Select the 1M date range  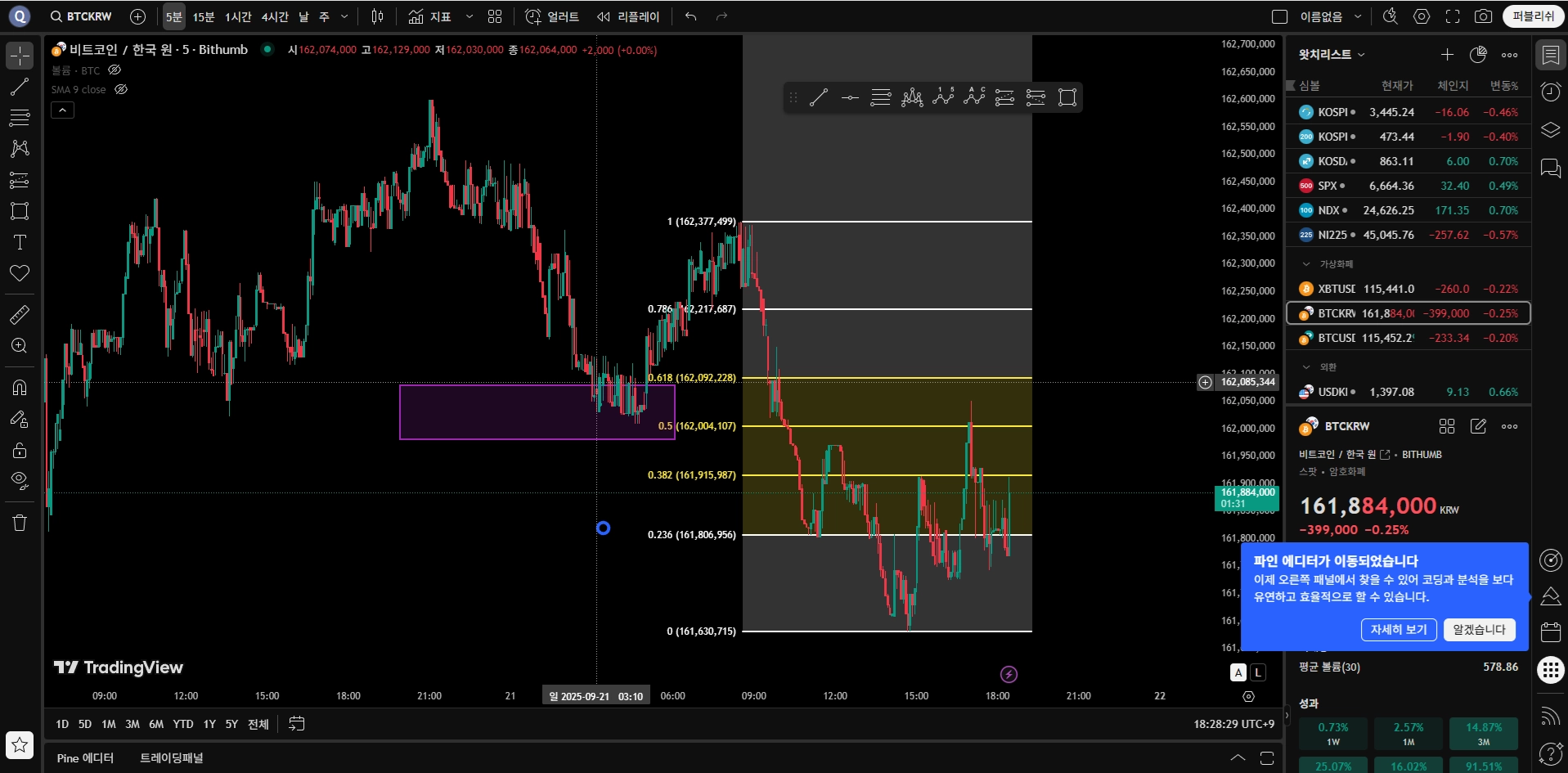[x=109, y=724]
